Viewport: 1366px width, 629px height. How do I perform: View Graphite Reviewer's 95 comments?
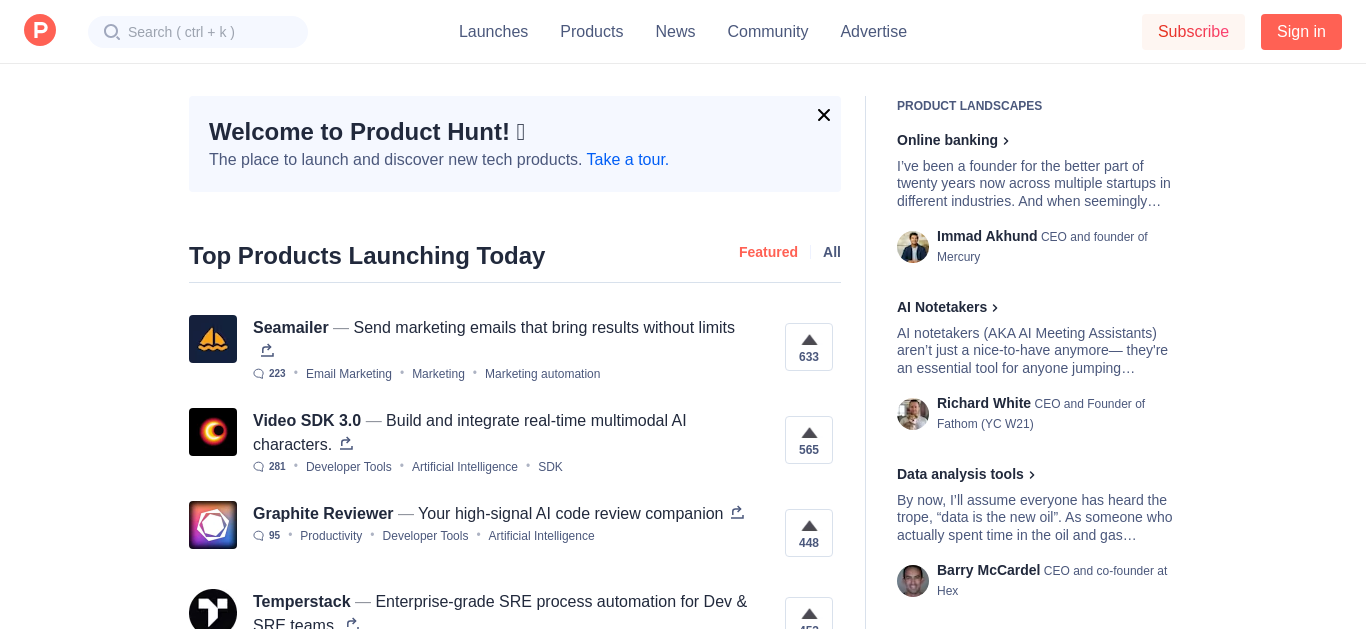pos(267,536)
